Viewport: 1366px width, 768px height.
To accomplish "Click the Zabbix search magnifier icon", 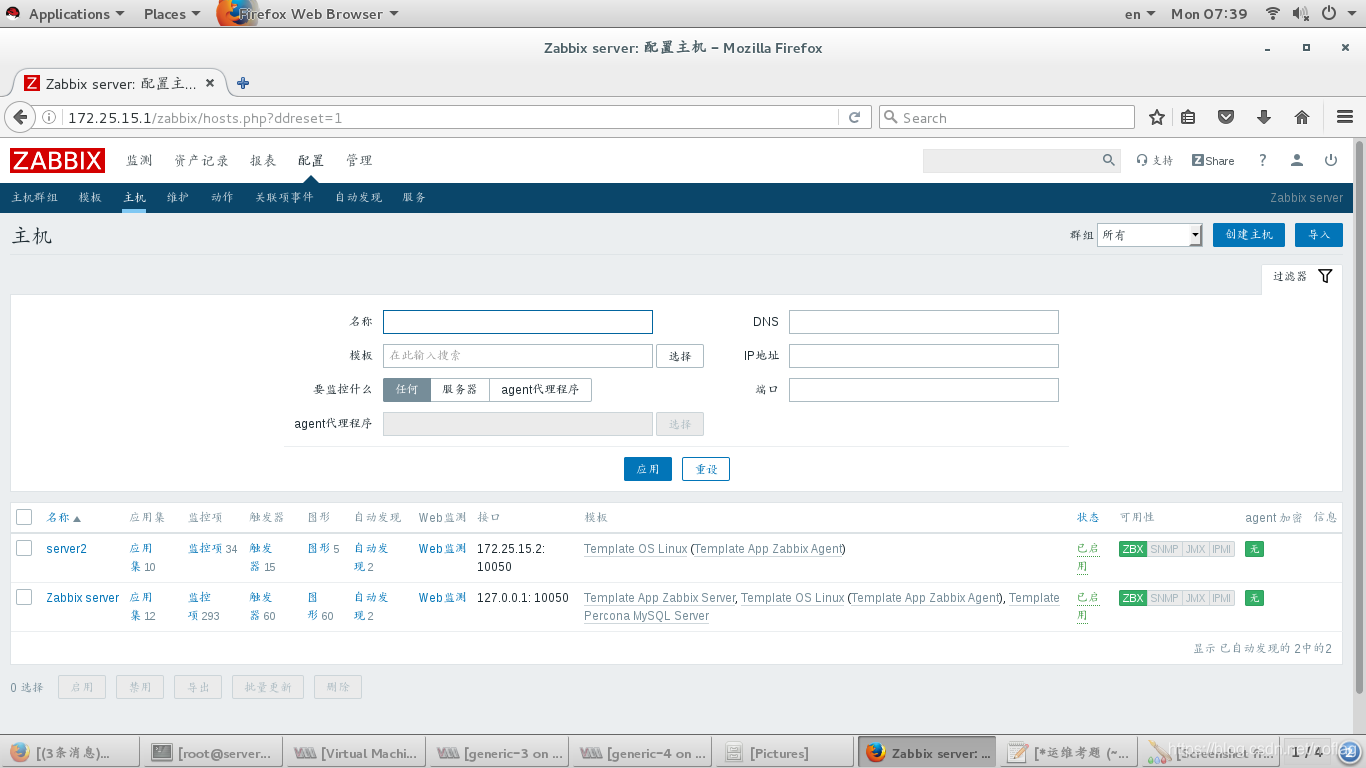I will click(x=1108, y=160).
